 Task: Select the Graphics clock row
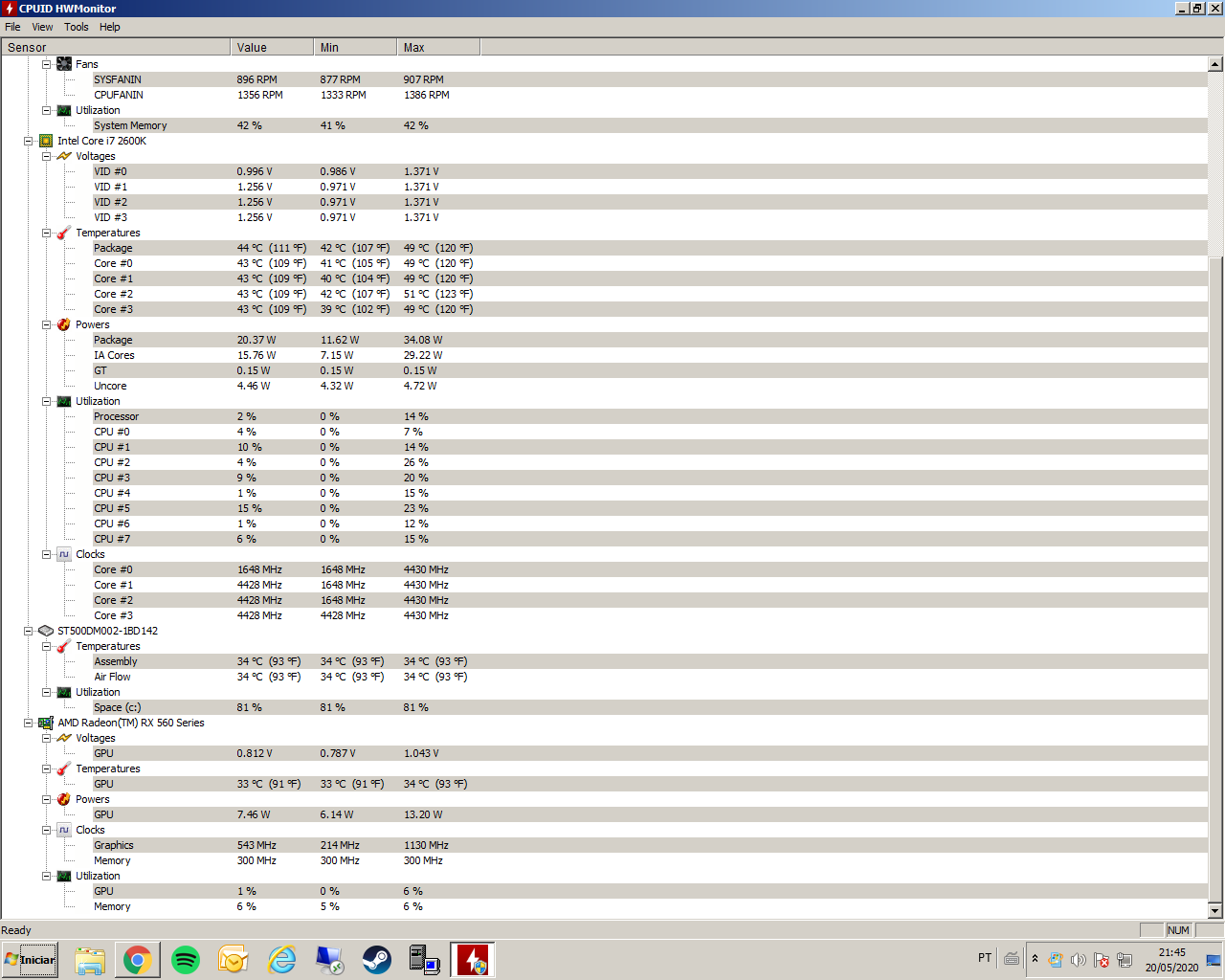coord(650,845)
